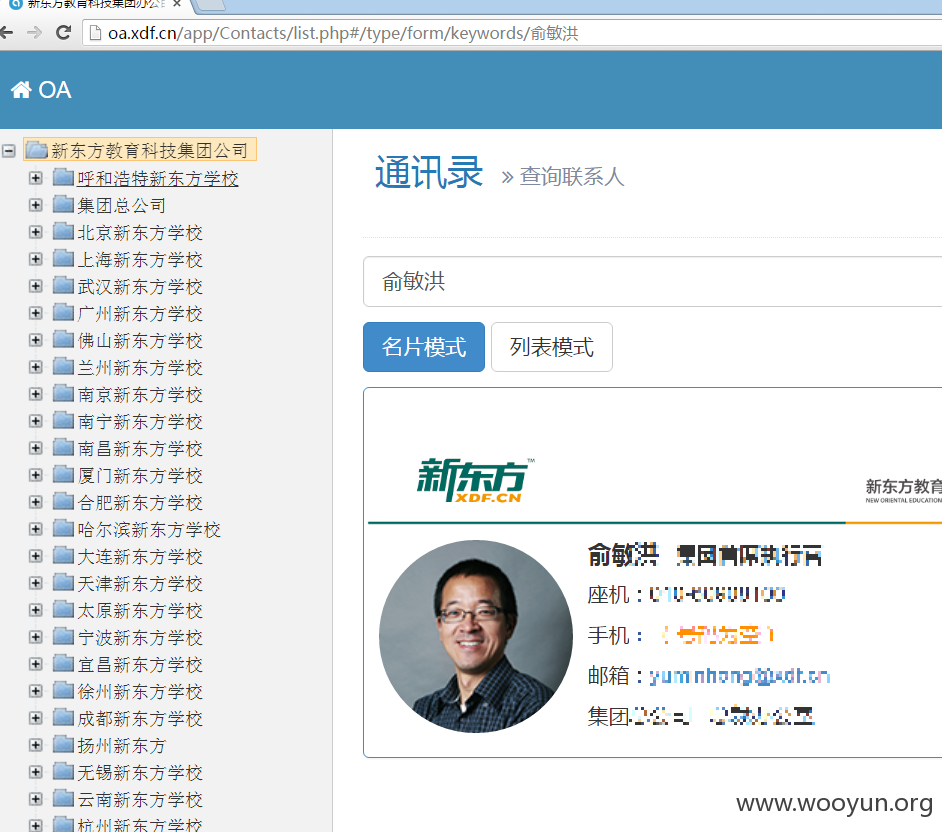Click folder icon of 哈尔滨新东方学校
Image resolution: width=942 pixels, height=832 pixels.
point(63,528)
